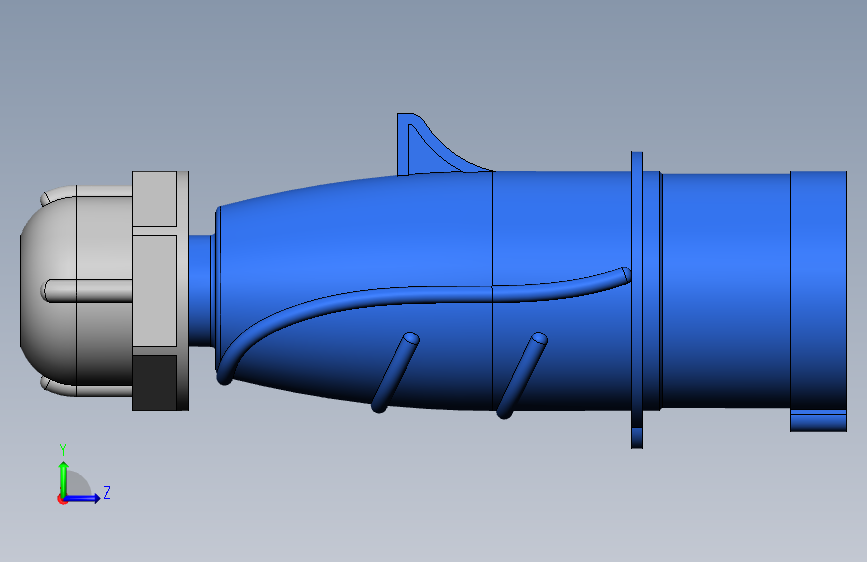Click the red origin point of triad
Viewport: 867px width, 562px height.
click(x=62, y=499)
